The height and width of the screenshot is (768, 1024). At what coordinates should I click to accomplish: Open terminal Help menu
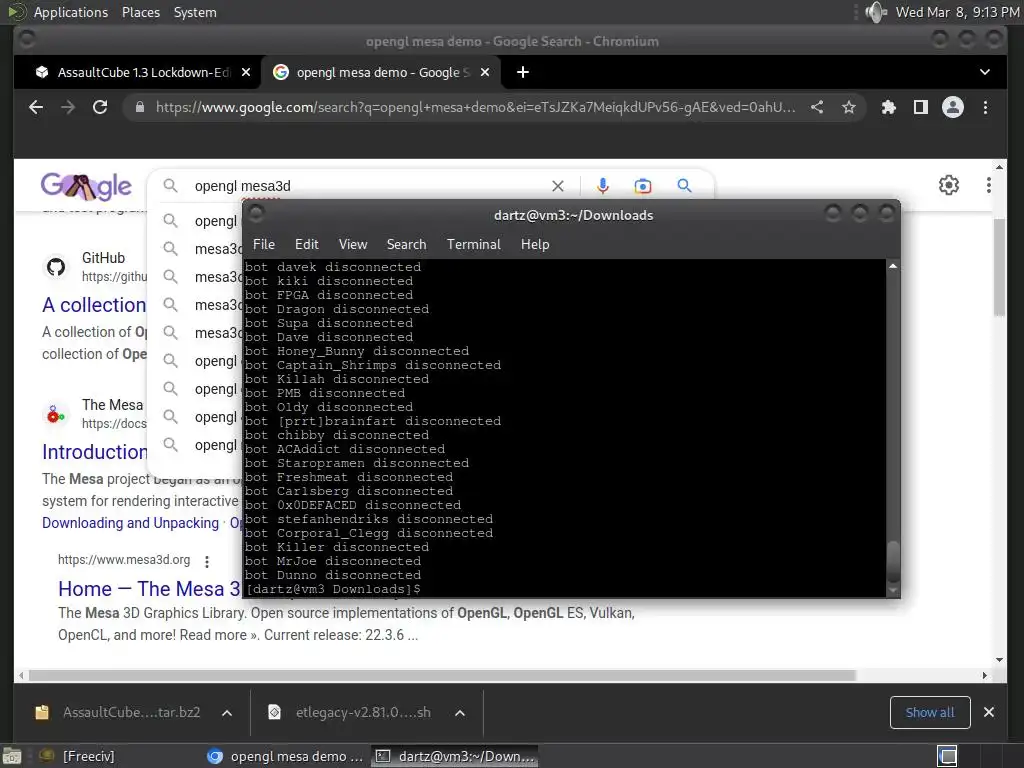535,244
